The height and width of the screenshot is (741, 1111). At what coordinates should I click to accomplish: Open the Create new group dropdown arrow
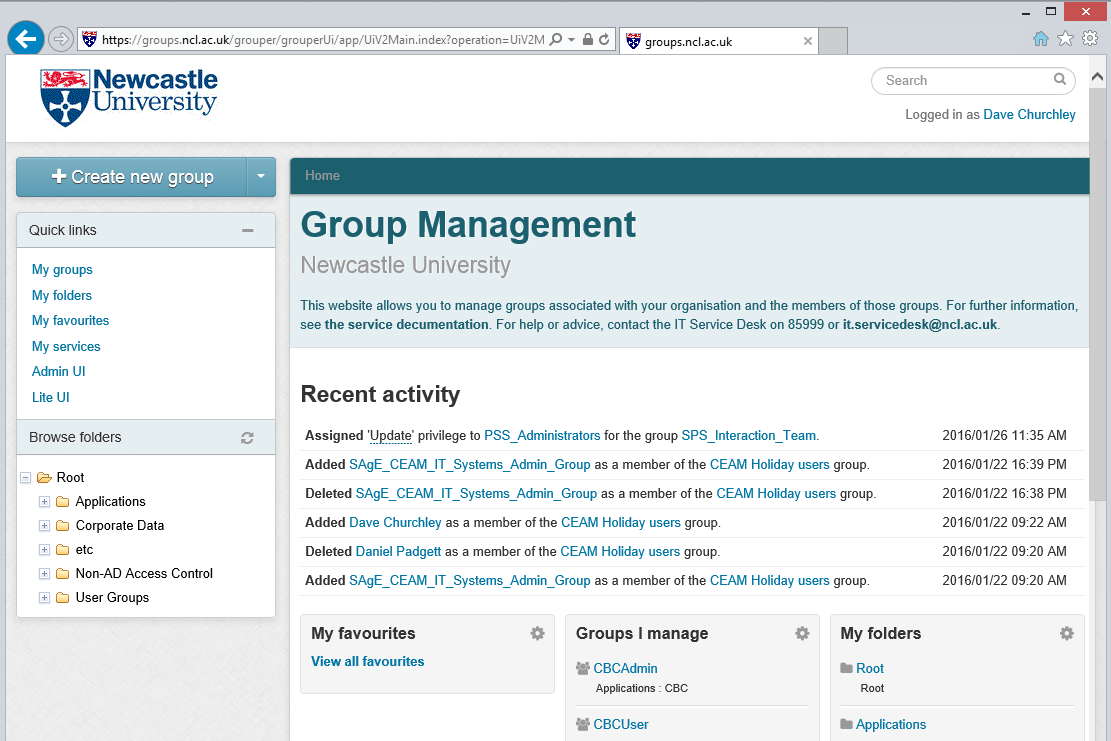[x=261, y=177]
